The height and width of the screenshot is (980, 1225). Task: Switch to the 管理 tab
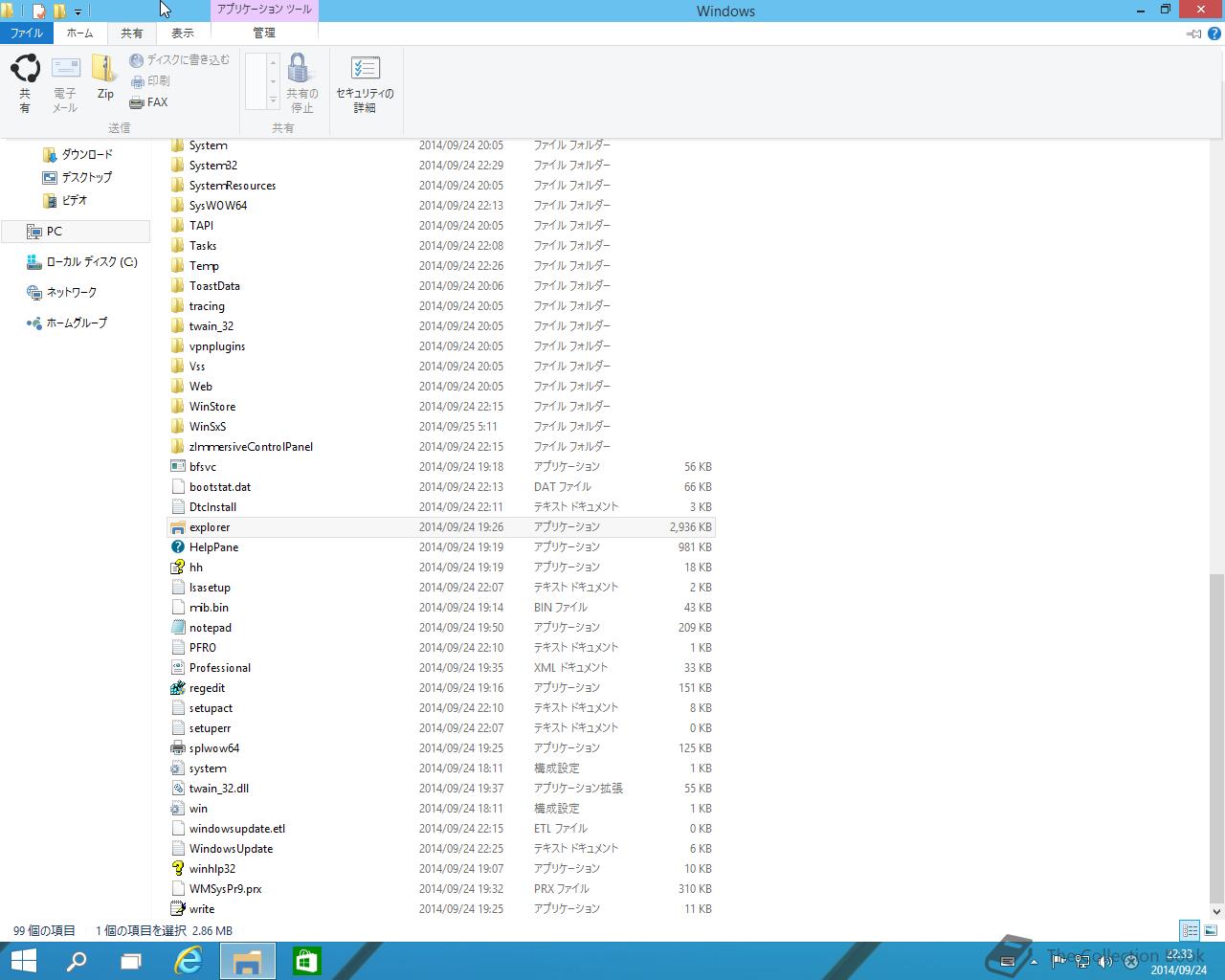(264, 33)
